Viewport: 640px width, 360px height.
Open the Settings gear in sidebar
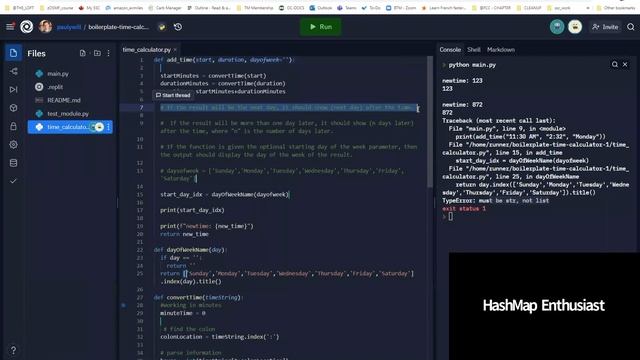[x=13, y=144]
